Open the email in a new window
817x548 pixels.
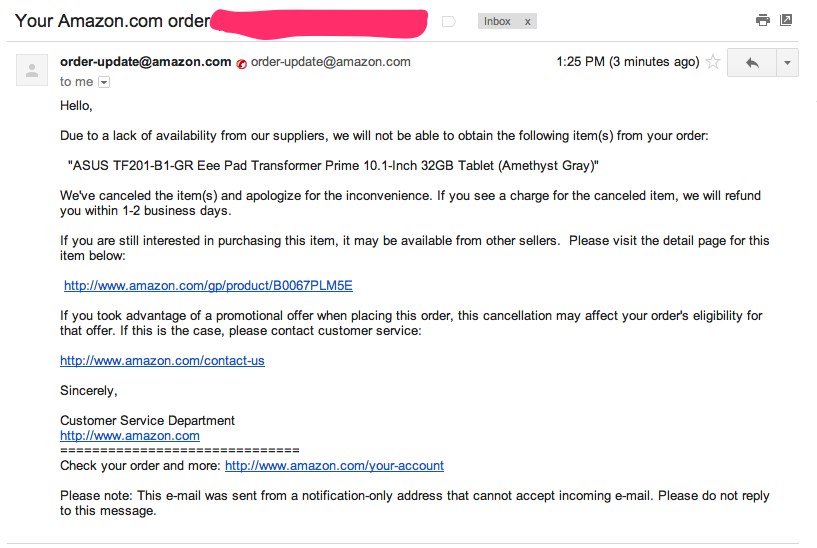tap(786, 20)
